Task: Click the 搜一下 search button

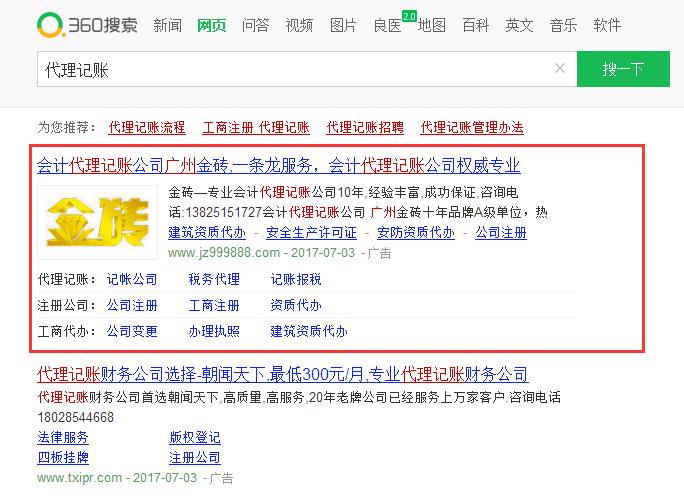Action: (622, 69)
